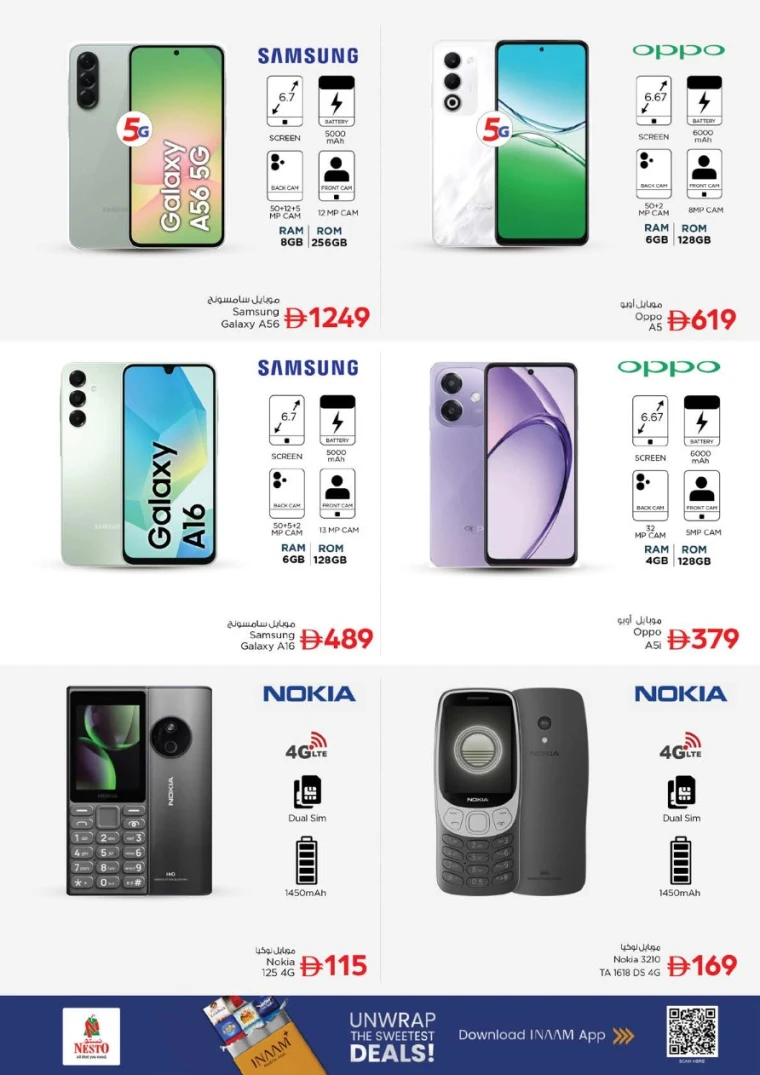Click the Oppo A5i price 379

[x=703, y=639]
